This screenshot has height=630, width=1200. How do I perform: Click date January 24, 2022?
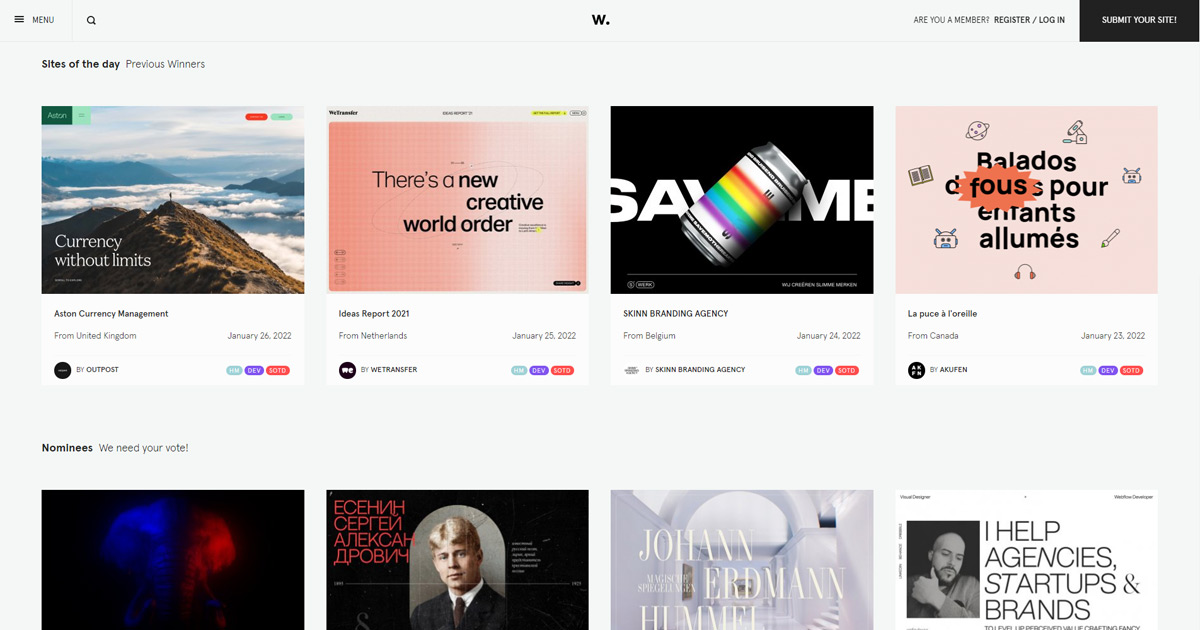pos(828,336)
